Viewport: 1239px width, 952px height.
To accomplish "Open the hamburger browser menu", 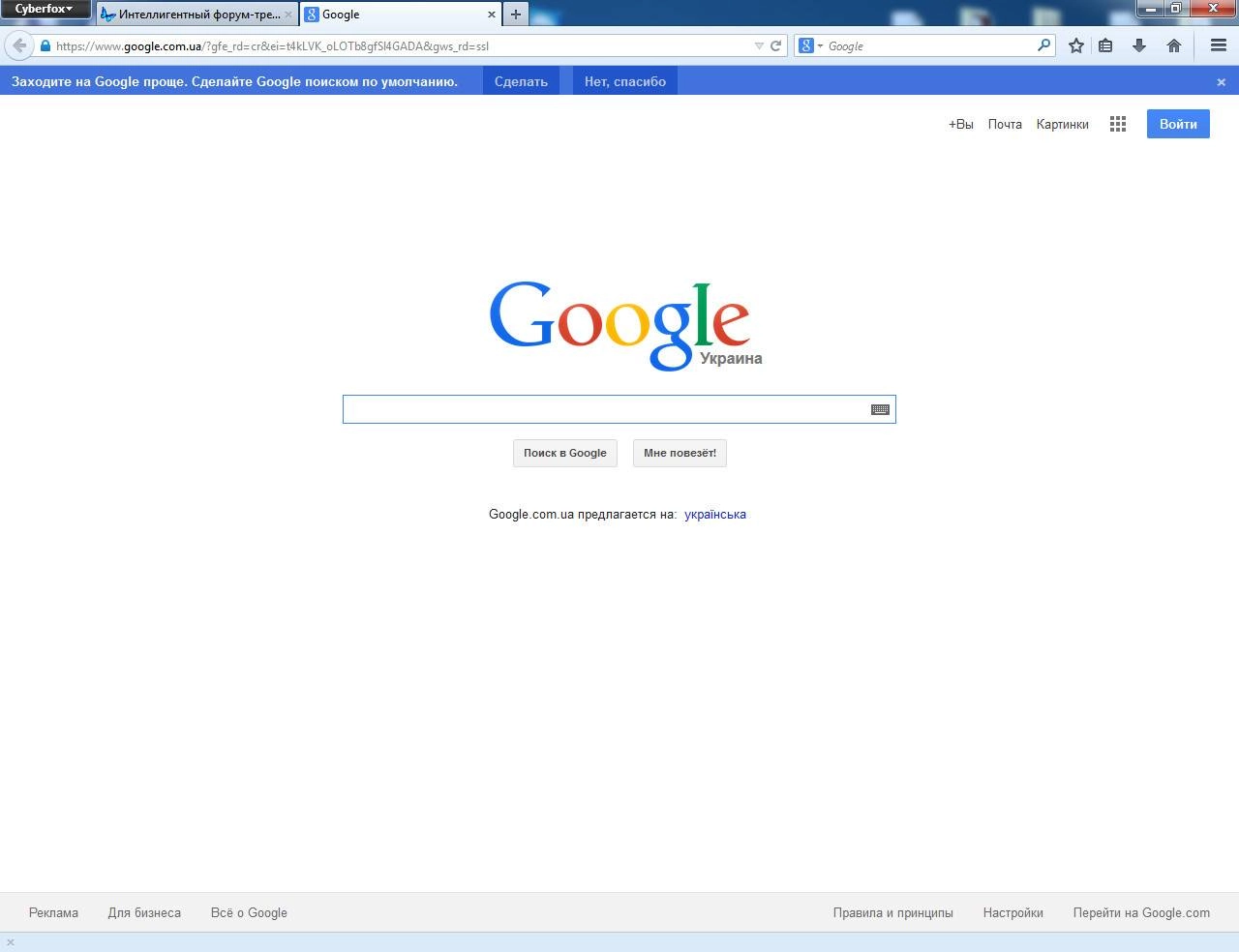I will point(1219,45).
